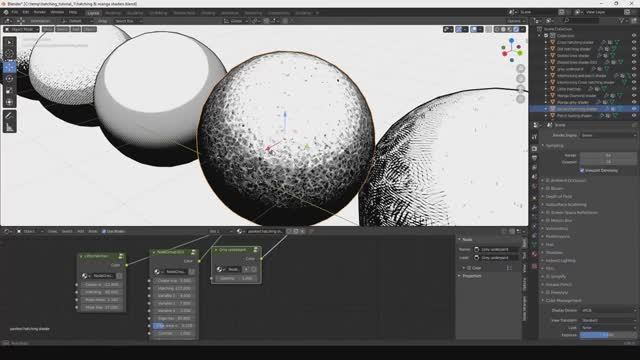Image resolution: width=640 pixels, height=360 pixels.
Task: Choose the Select Box tool icon
Action: 10,42
